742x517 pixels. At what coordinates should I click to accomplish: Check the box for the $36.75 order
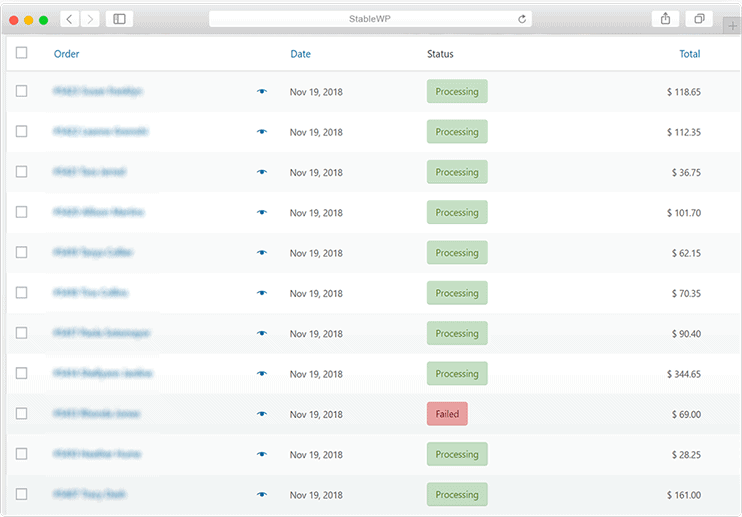pos(21,171)
